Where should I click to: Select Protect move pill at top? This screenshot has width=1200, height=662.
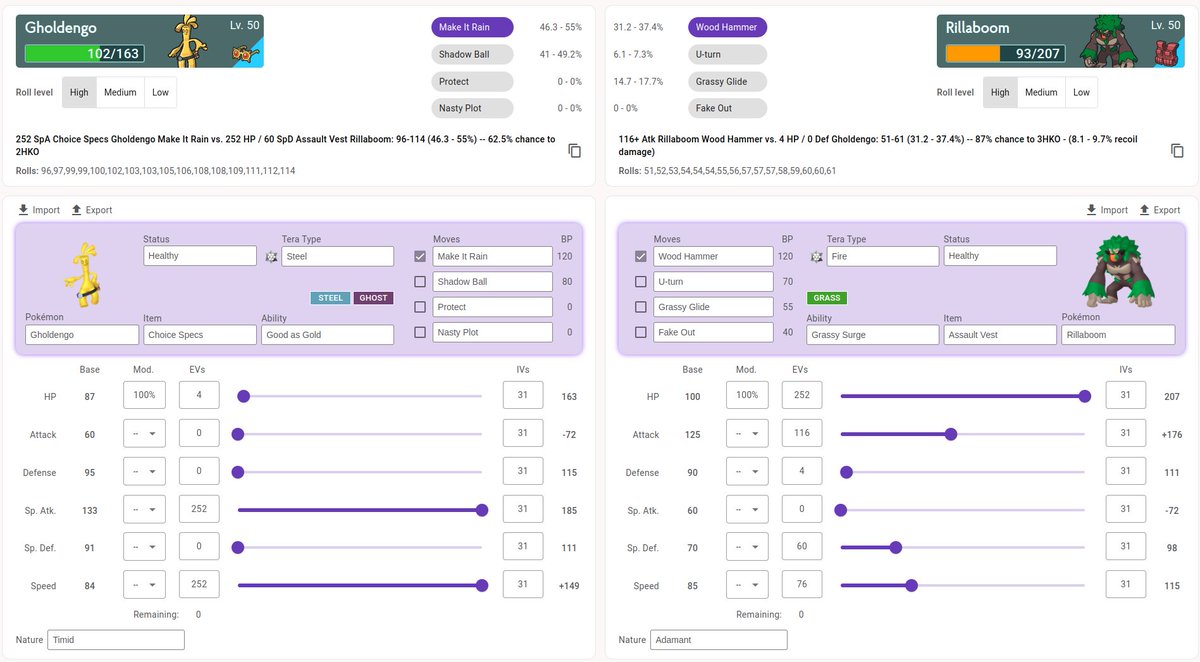tap(472, 82)
